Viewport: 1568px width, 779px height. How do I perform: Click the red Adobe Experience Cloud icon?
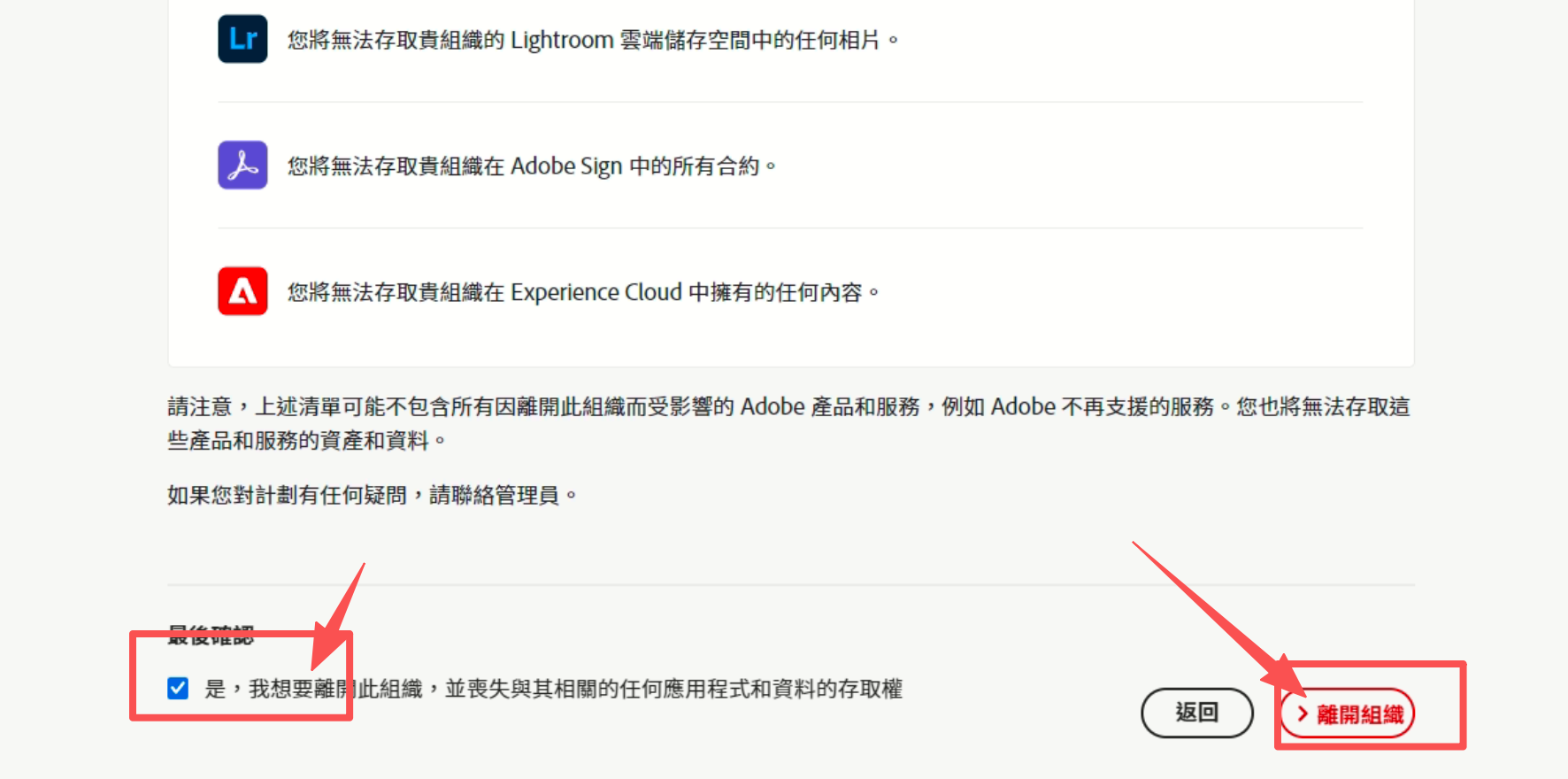(242, 291)
